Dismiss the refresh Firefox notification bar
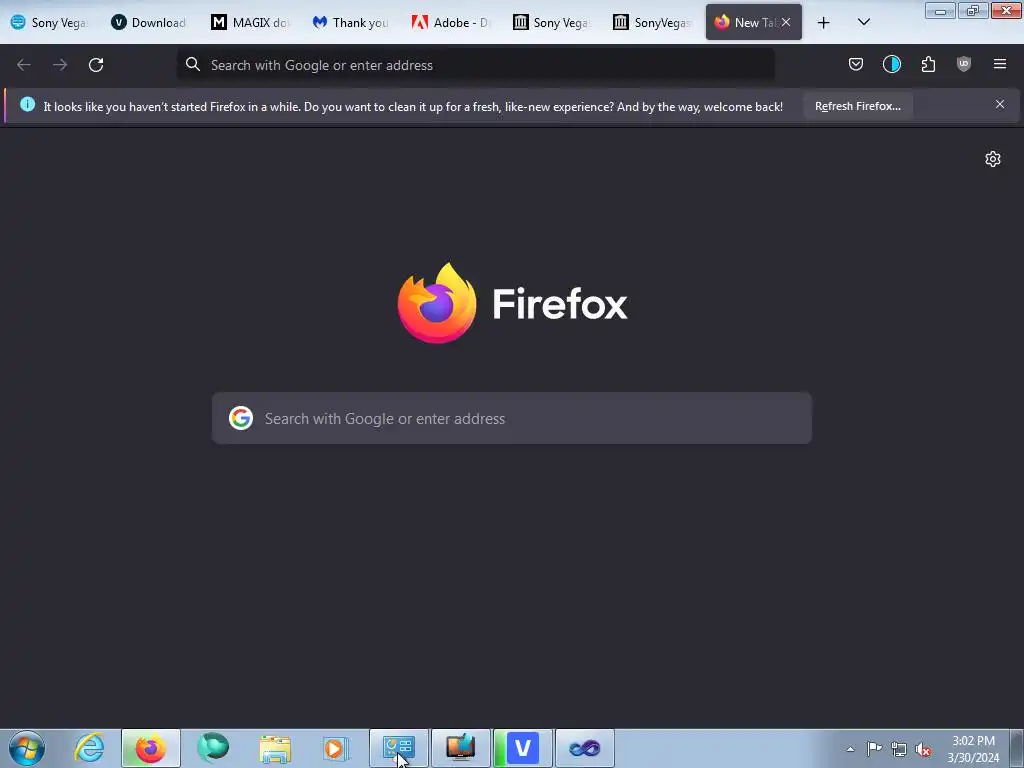 click(1000, 104)
